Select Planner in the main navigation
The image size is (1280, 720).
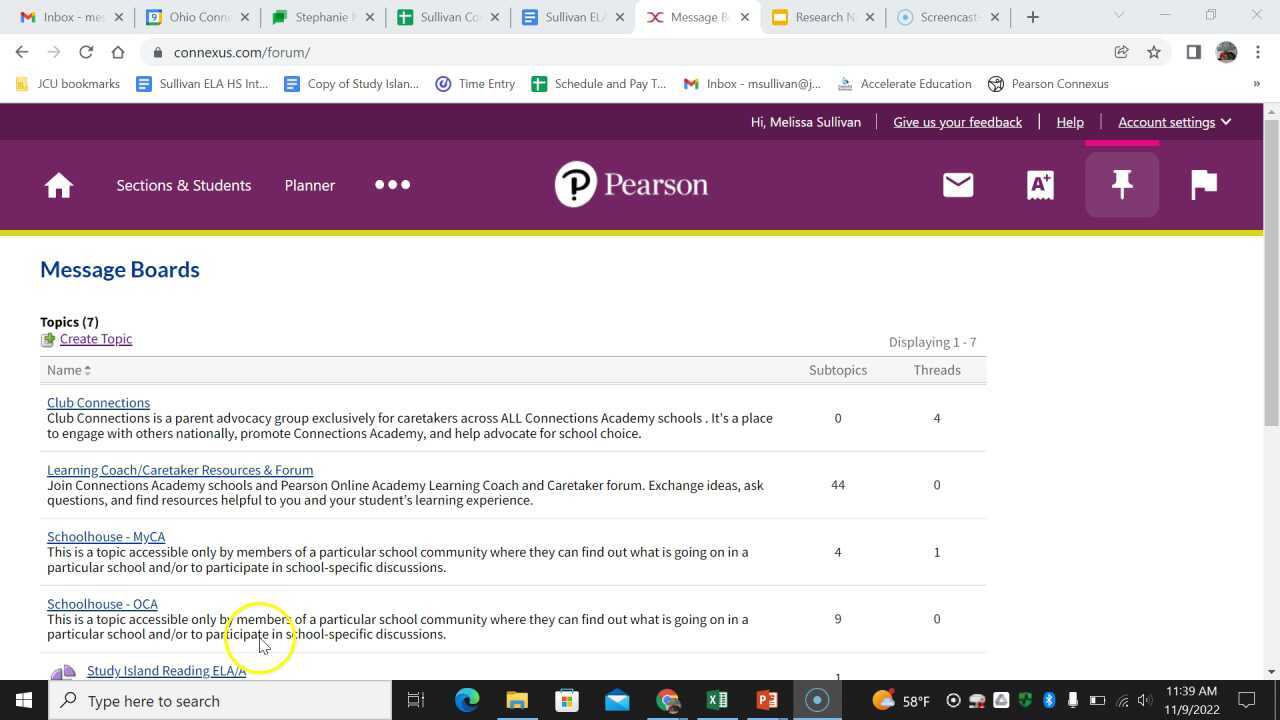[x=309, y=185]
